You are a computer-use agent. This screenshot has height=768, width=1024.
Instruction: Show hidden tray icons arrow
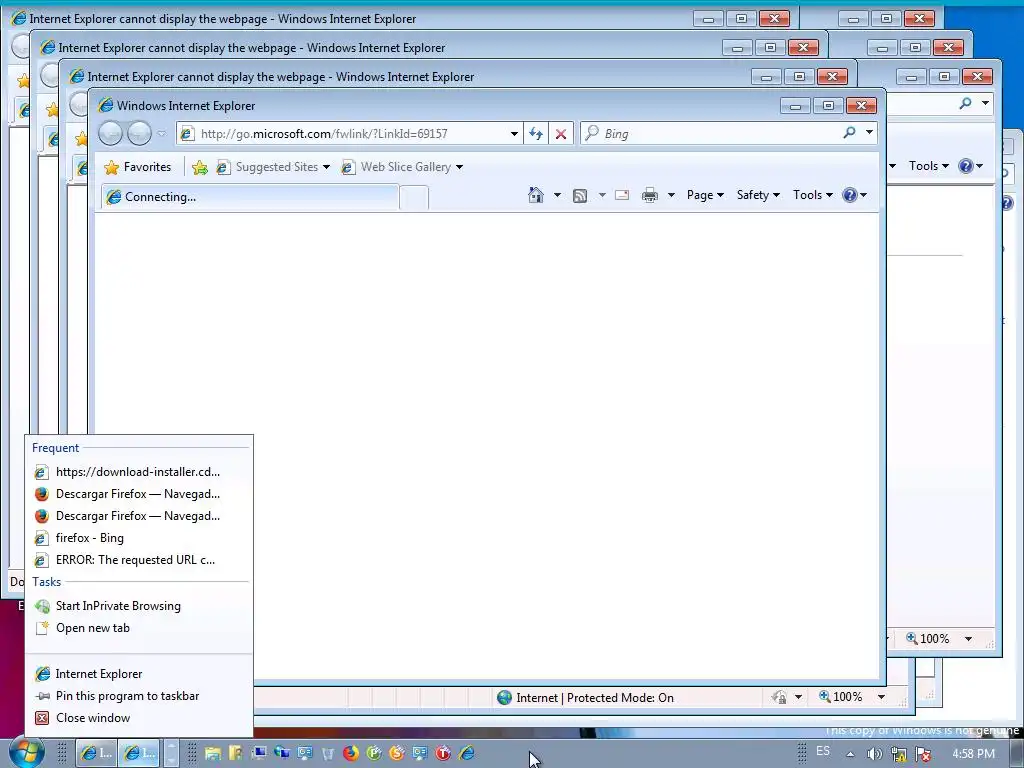click(x=850, y=754)
